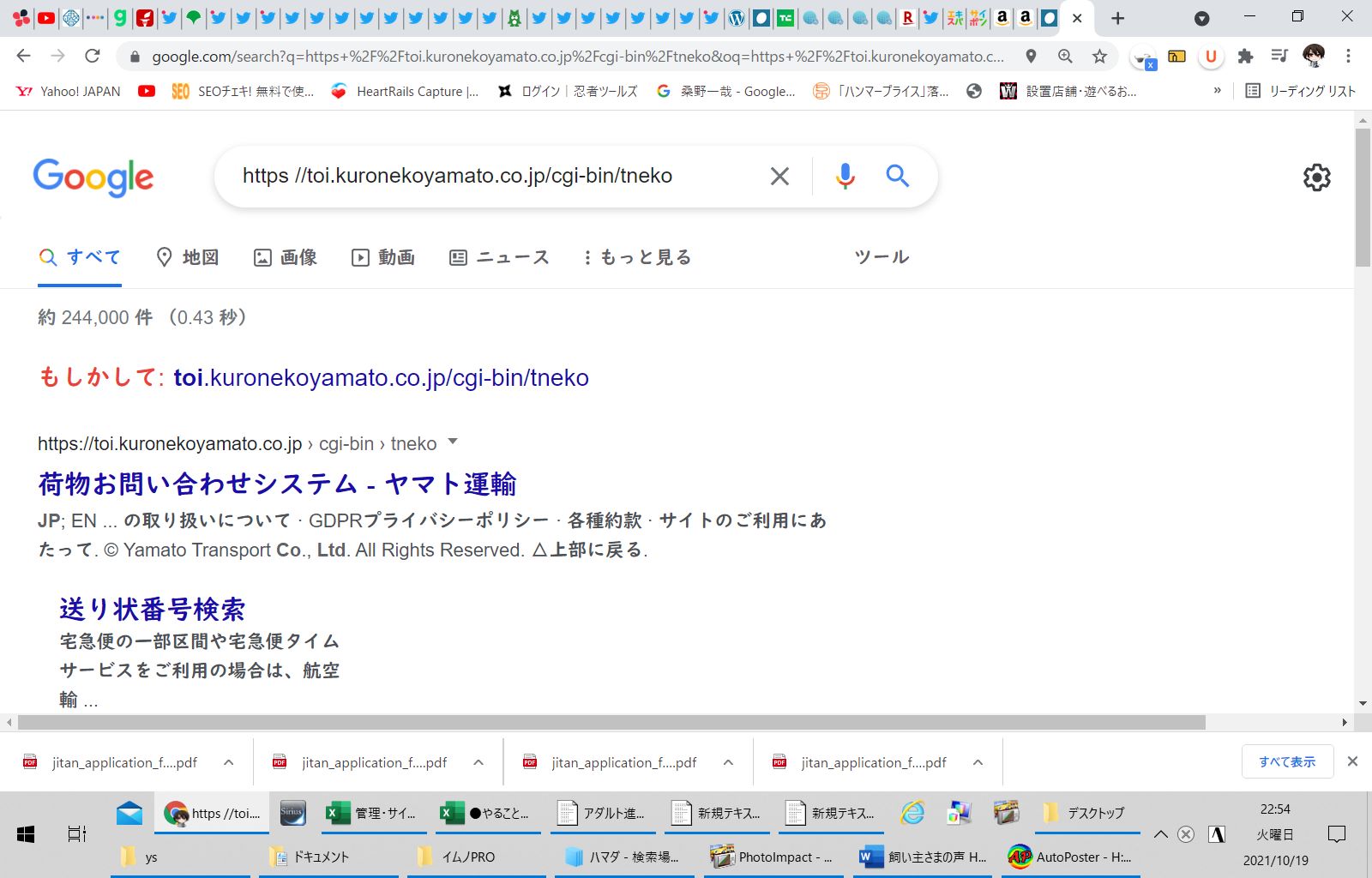This screenshot has width=1372, height=878.
Task: Open the Chrome three-dot menu
Action: [x=1348, y=57]
